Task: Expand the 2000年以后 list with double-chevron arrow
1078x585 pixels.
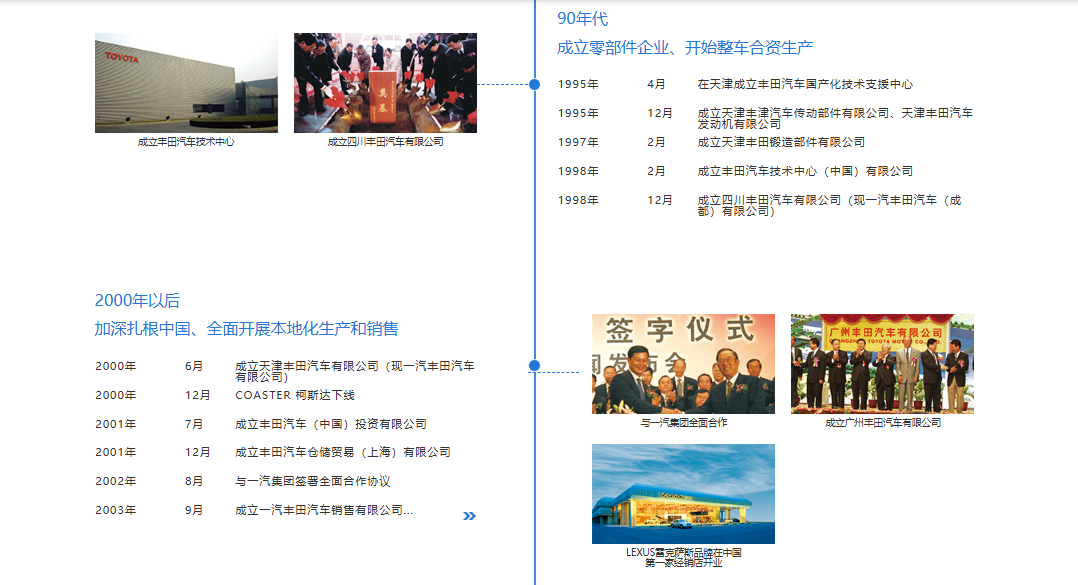Action: (x=469, y=516)
